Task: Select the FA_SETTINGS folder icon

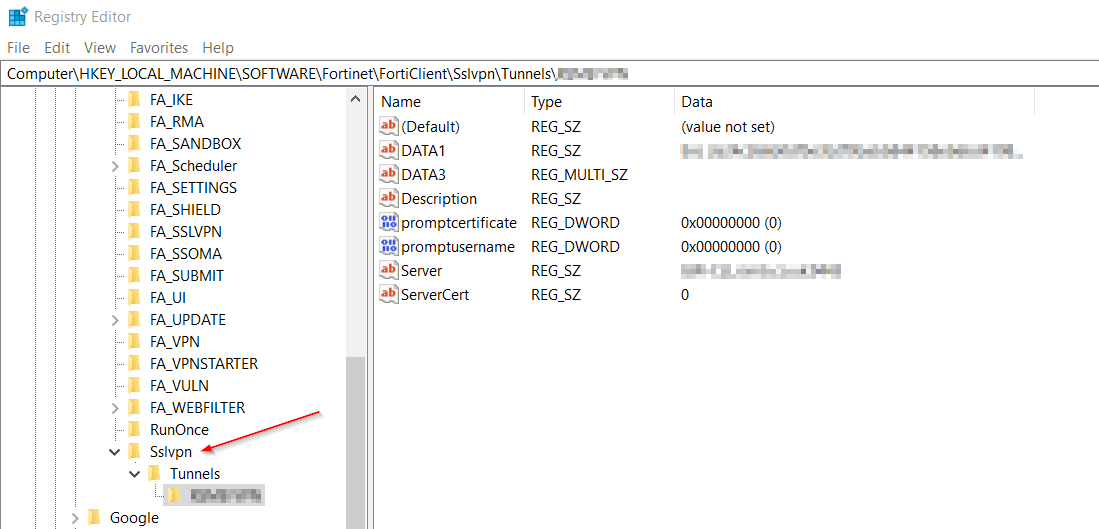Action: [x=135, y=188]
